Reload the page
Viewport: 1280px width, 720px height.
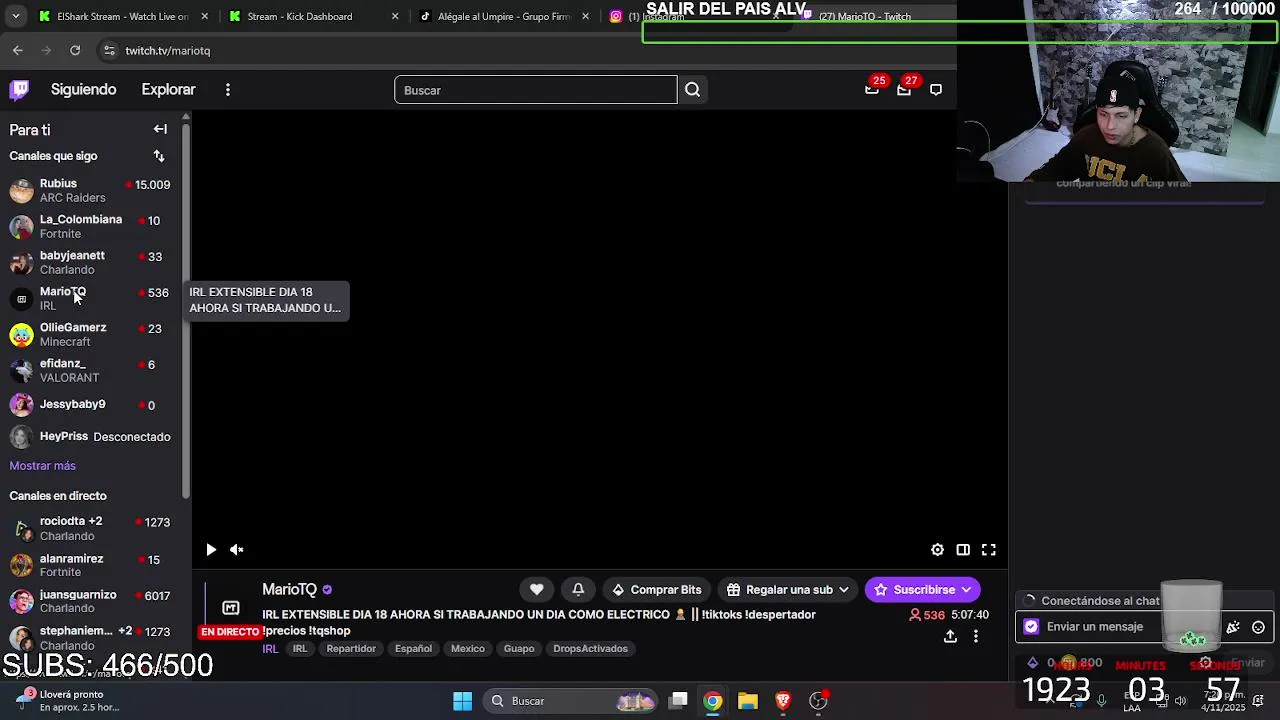point(75,50)
